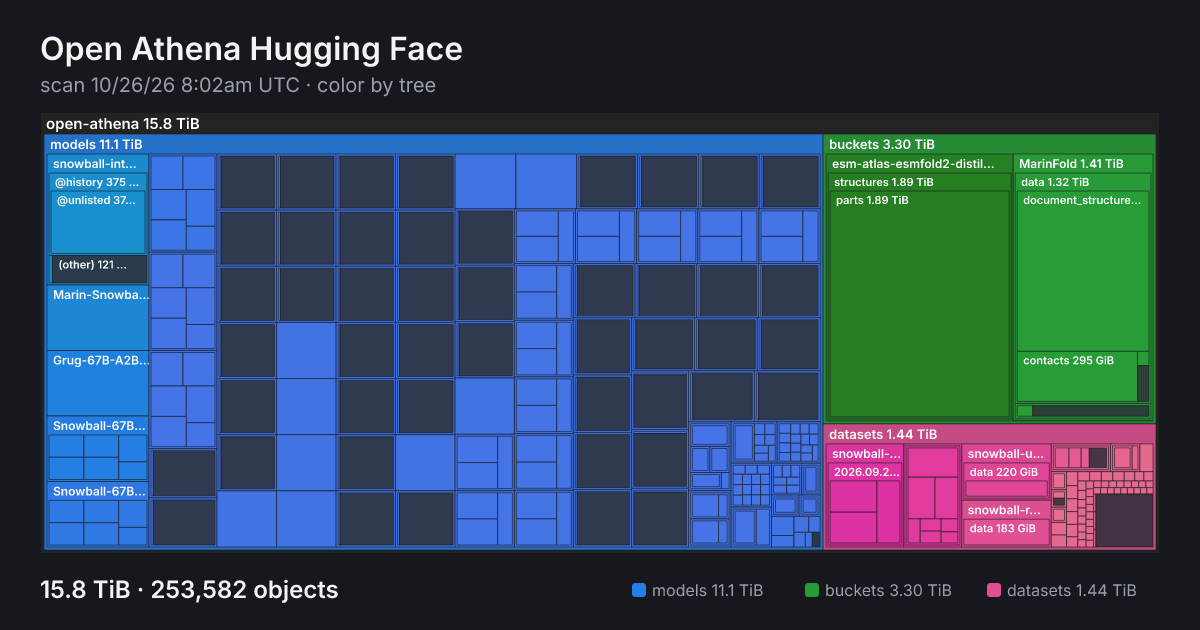Select the open-athena 15.8 TiB root header

pos(600,124)
